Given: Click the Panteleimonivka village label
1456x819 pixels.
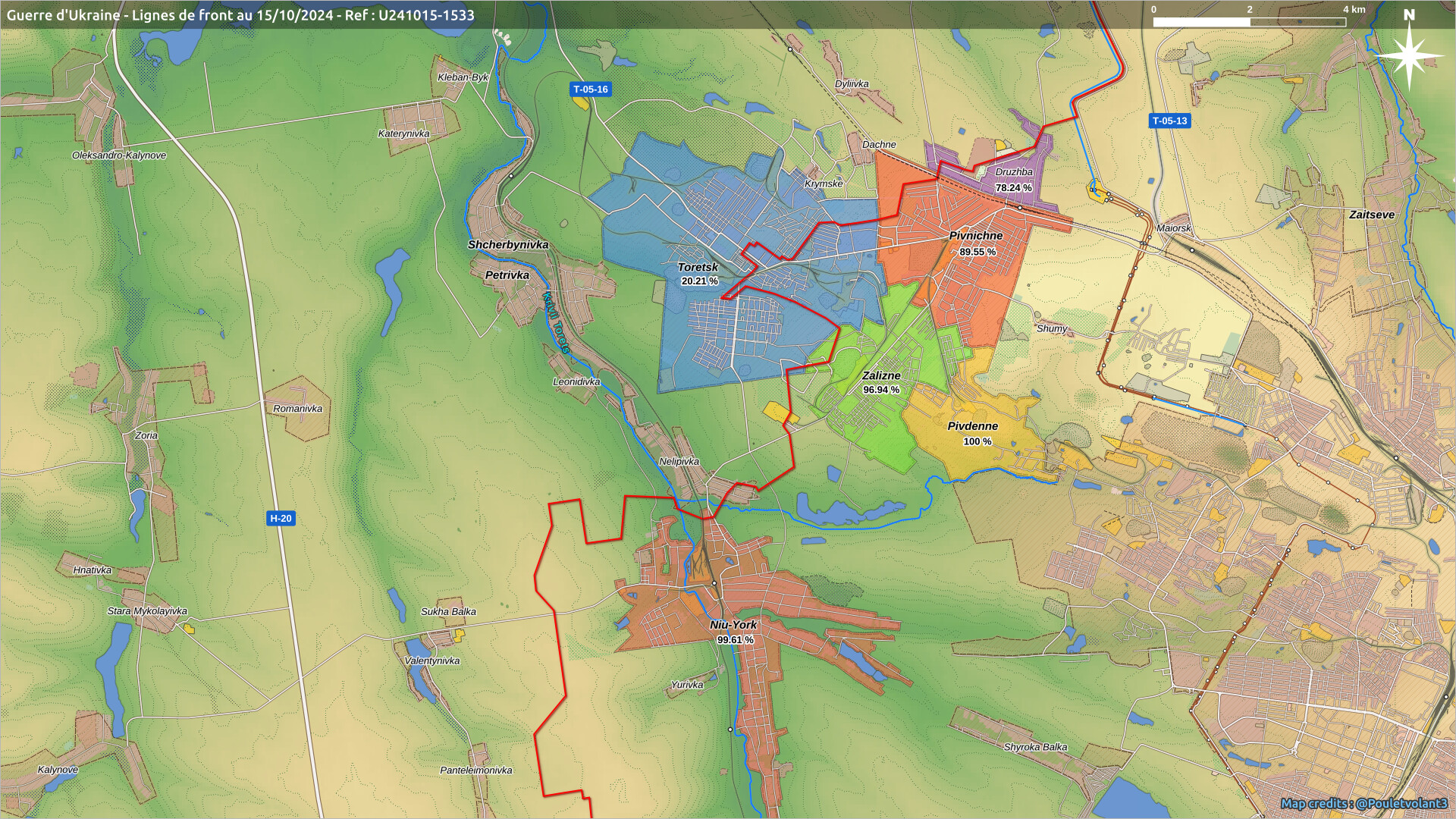Looking at the screenshot, I should [476, 770].
